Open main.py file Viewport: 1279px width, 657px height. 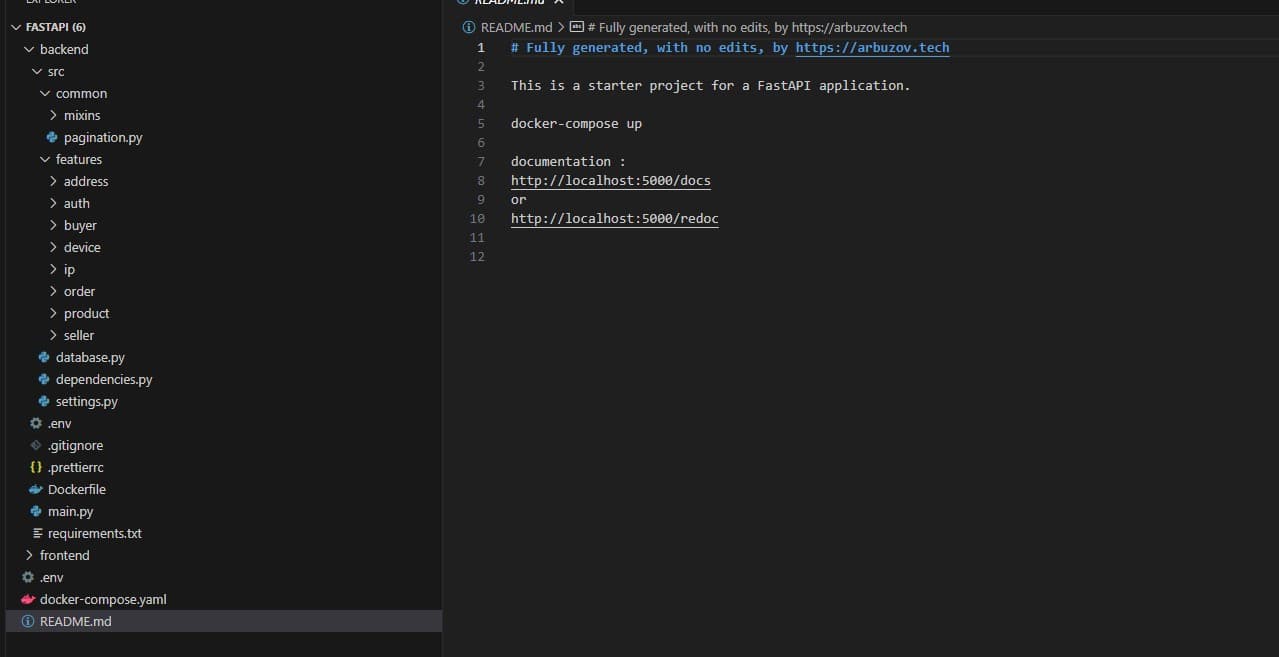tap(70, 511)
